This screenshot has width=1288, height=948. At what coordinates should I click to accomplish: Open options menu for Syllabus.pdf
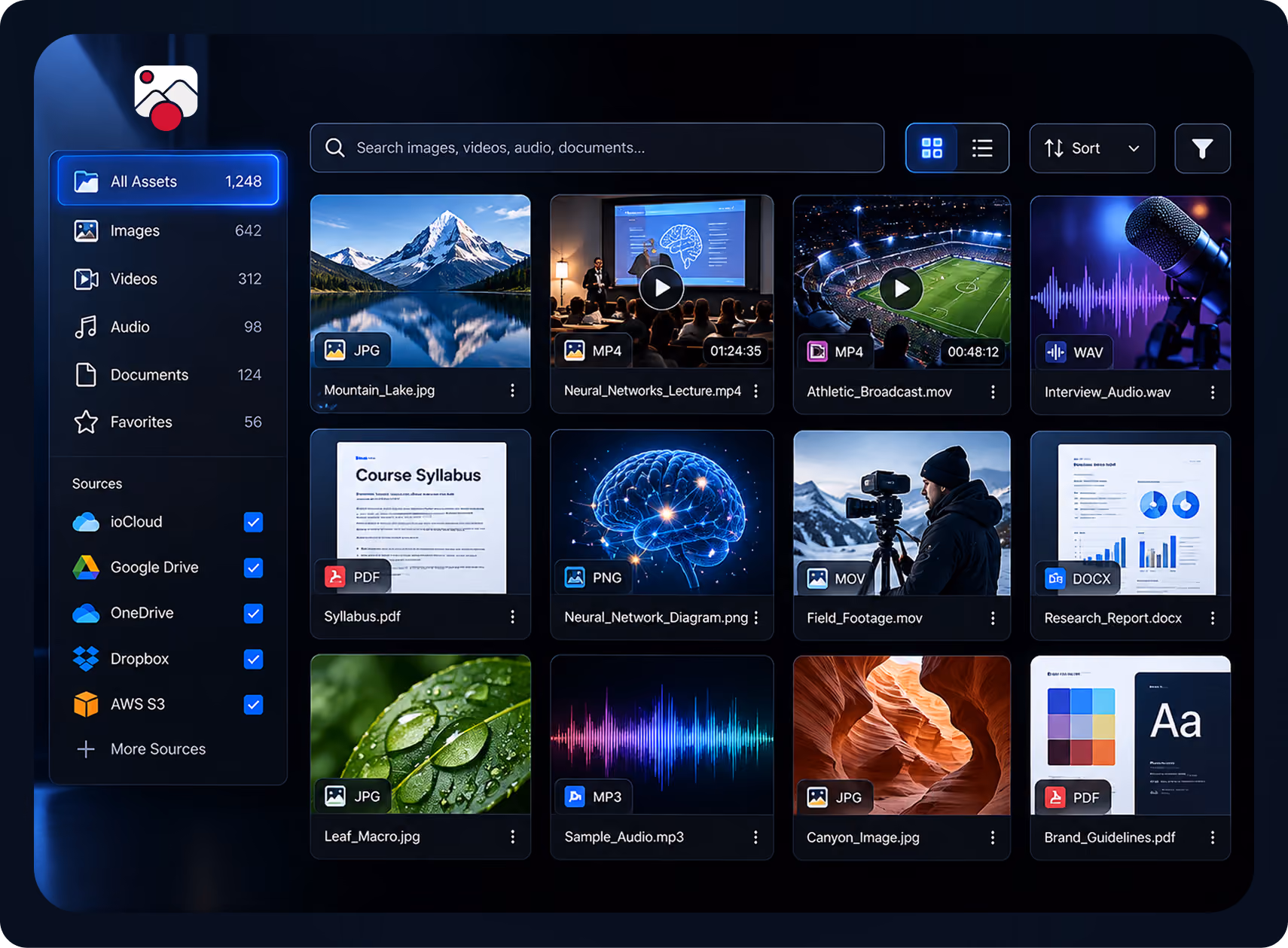512,617
